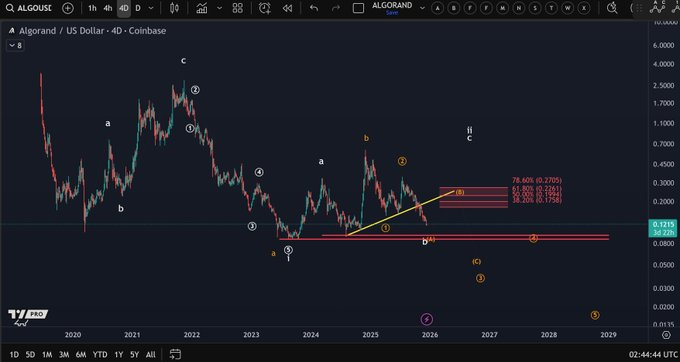Screen dimensions: 680x362
Task: Open quick search magnifier with lightning
Action: pyautogui.click(x=612, y=8)
